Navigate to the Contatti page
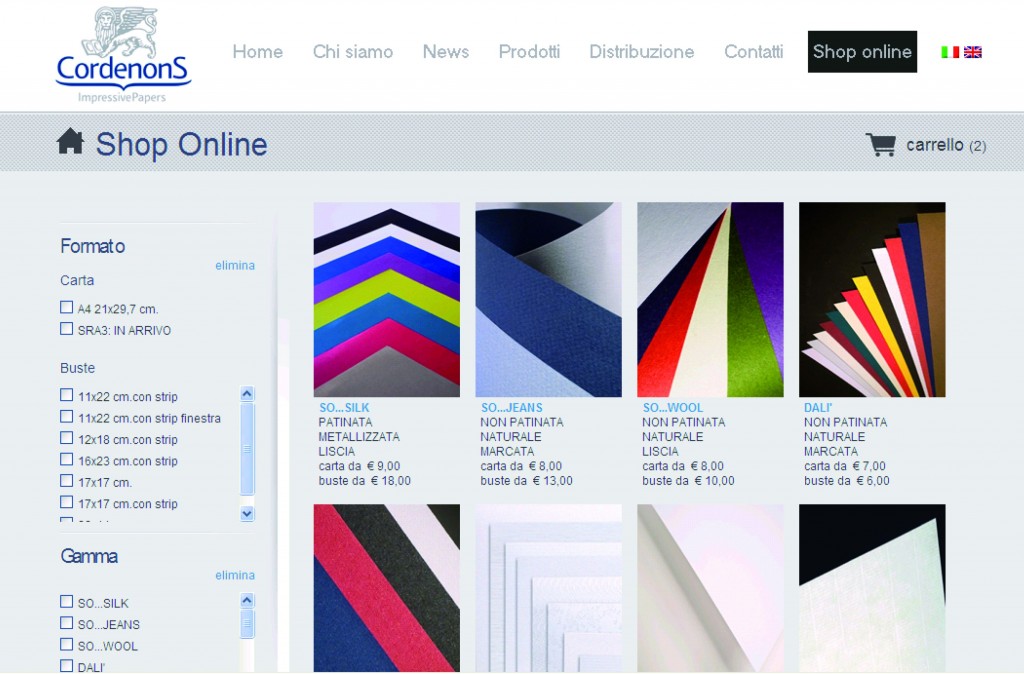This screenshot has width=1024, height=674. tap(753, 52)
